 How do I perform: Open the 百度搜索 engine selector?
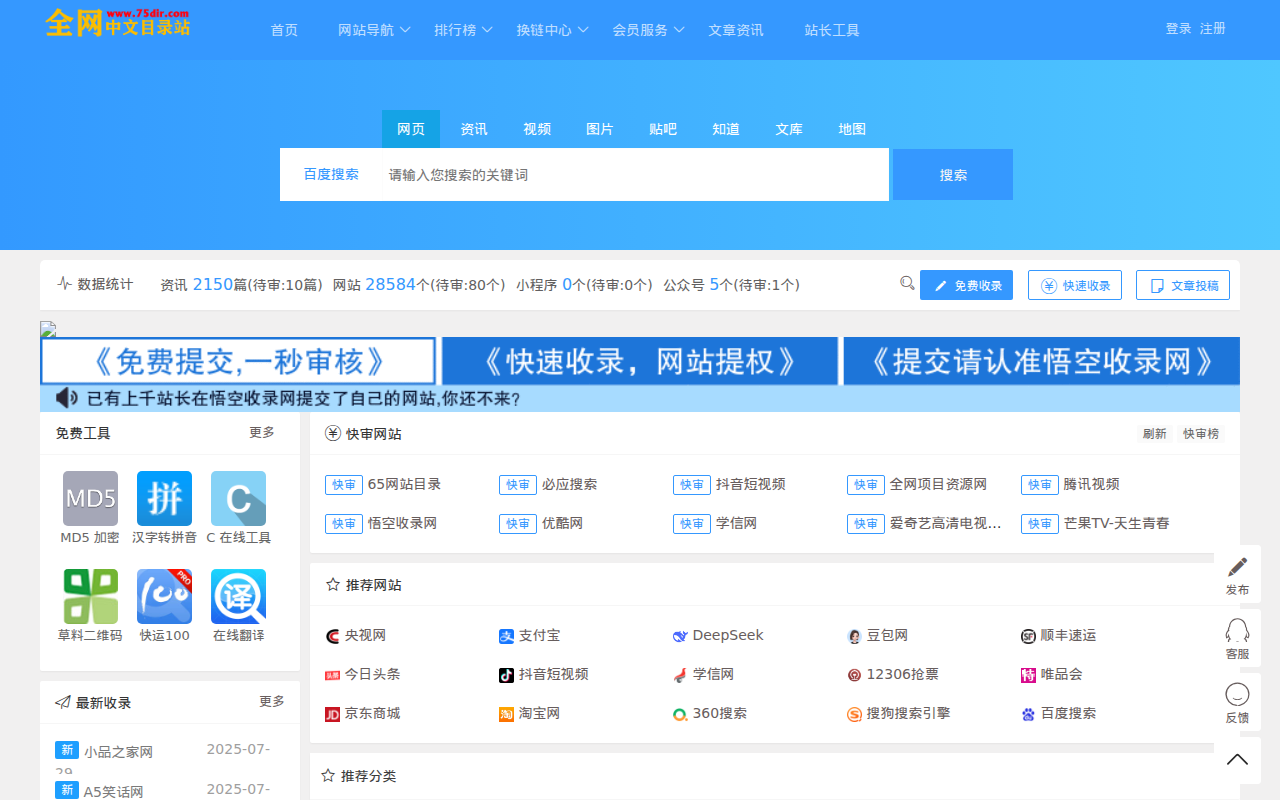tap(331, 174)
